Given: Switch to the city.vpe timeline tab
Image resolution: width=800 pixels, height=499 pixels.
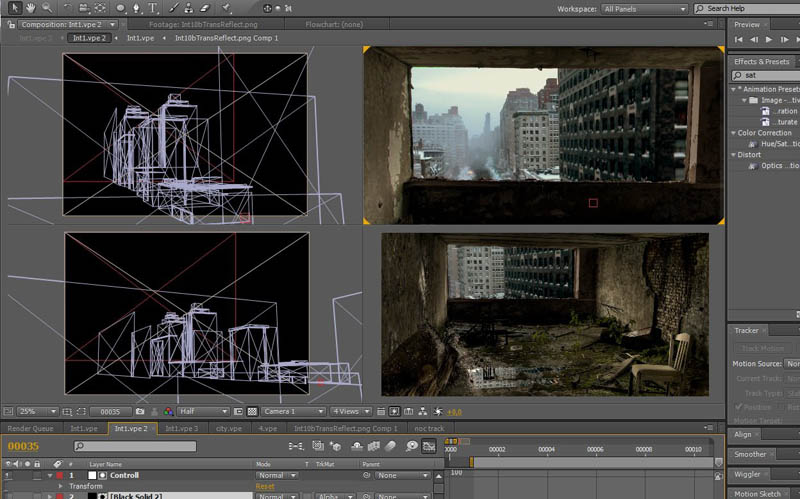Looking at the screenshot, I should pyautogui.click(x=229, y=428).
